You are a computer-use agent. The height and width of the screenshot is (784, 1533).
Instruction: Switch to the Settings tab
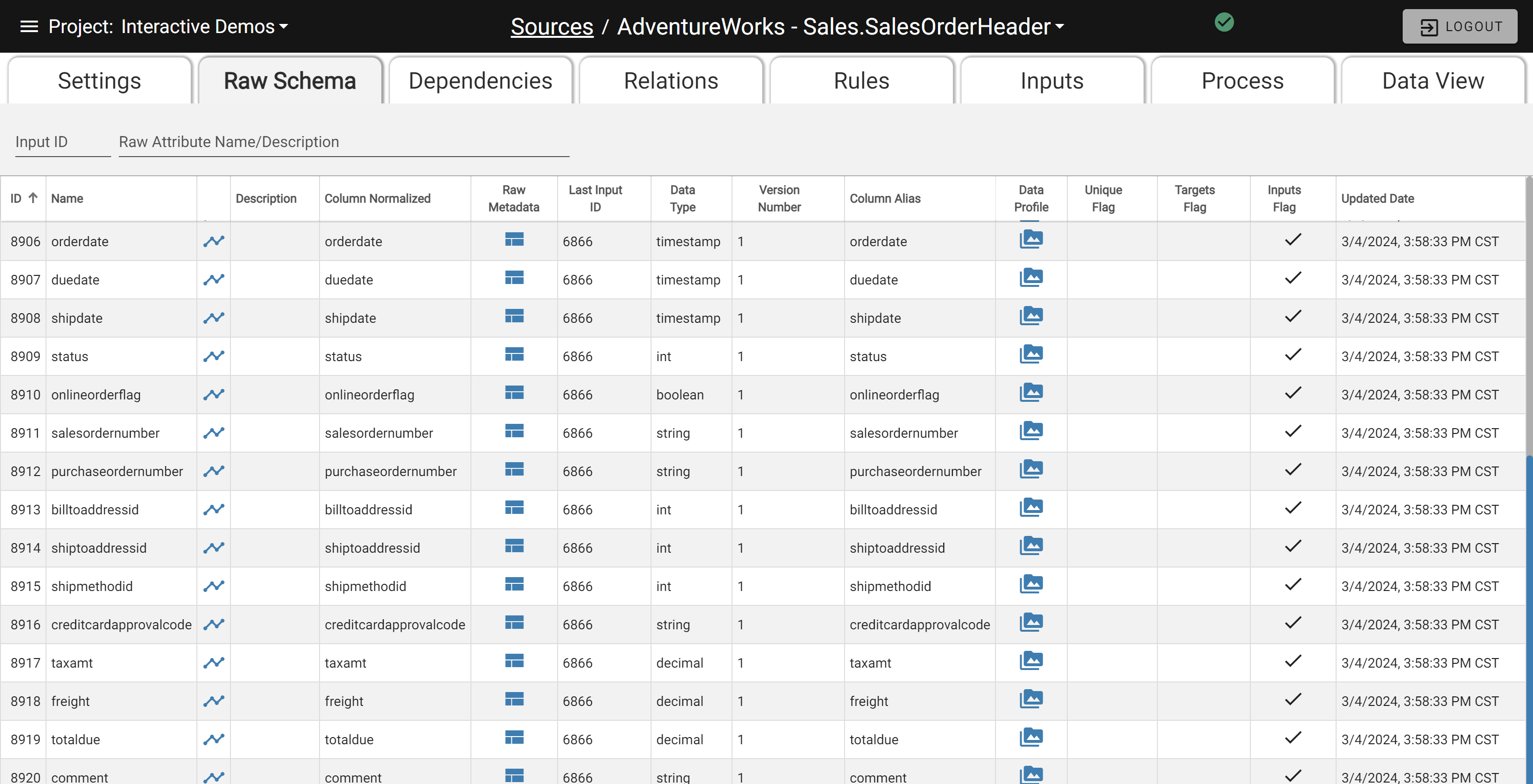click(x=99, y=80)
